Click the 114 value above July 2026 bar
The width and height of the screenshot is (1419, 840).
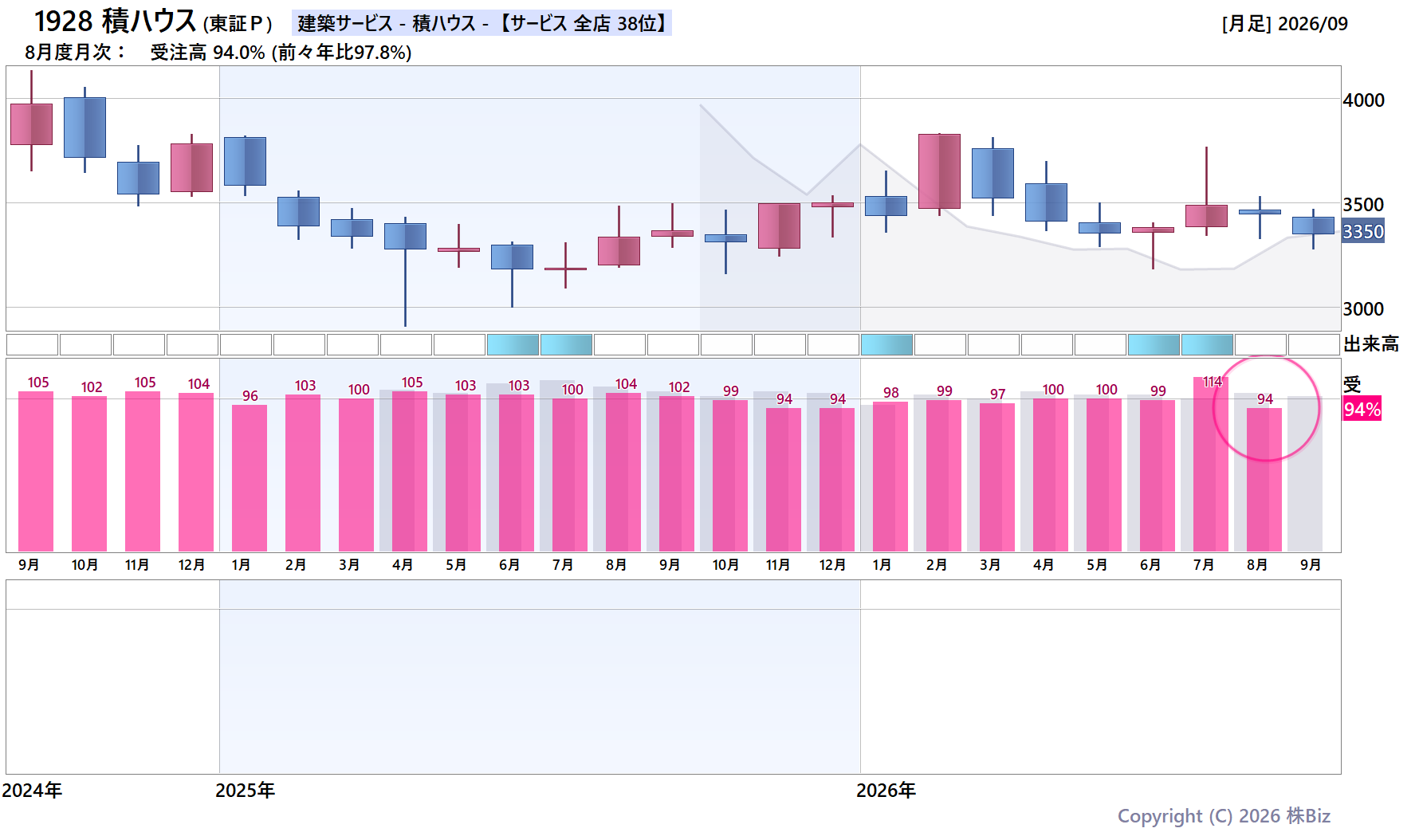1212,382
